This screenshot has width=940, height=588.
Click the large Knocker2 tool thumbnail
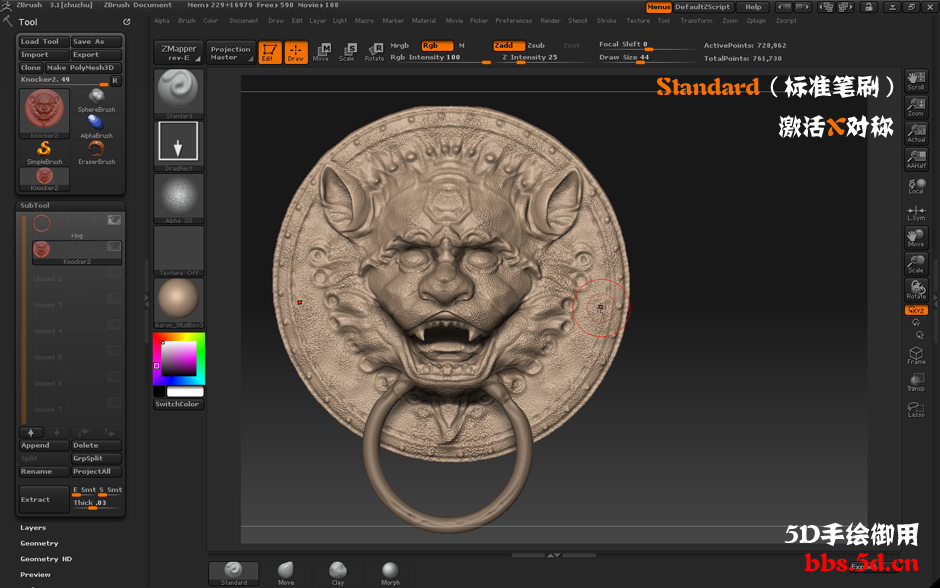pyautogui.click(x=44, y=114)
